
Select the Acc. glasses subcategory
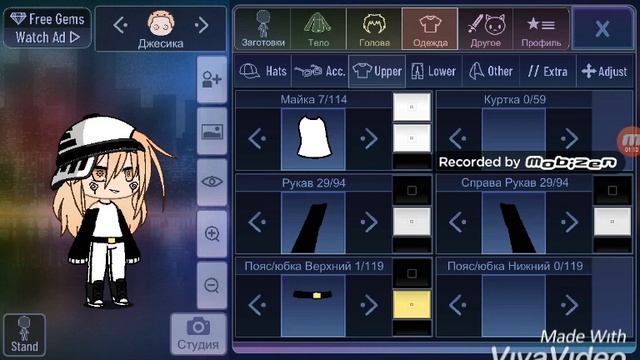point(320,71)
